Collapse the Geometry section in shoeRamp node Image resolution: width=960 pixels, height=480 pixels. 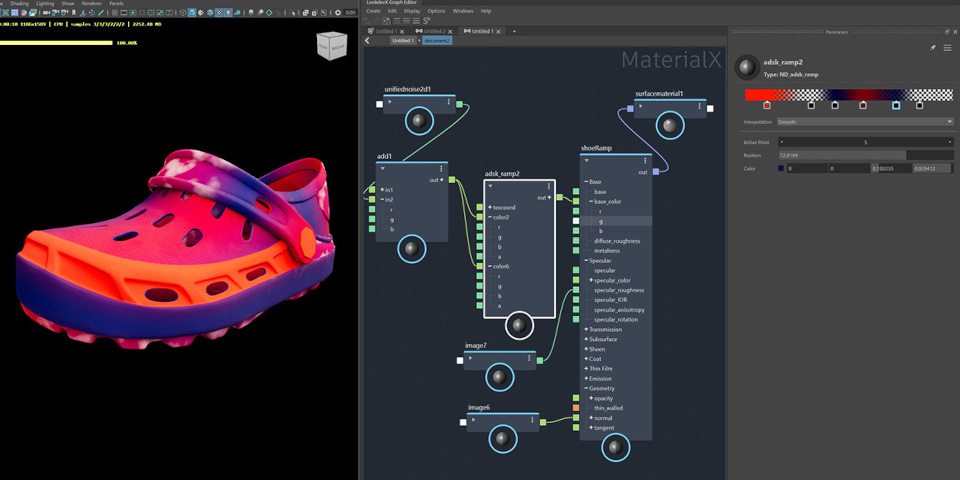(587, 388)
